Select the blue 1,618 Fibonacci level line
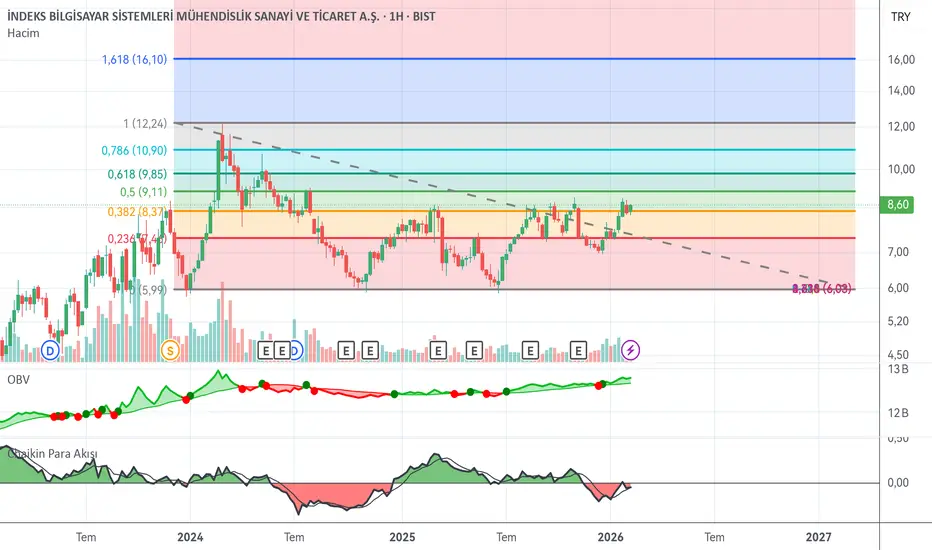 pyautogui.click(x=514, y=59)
